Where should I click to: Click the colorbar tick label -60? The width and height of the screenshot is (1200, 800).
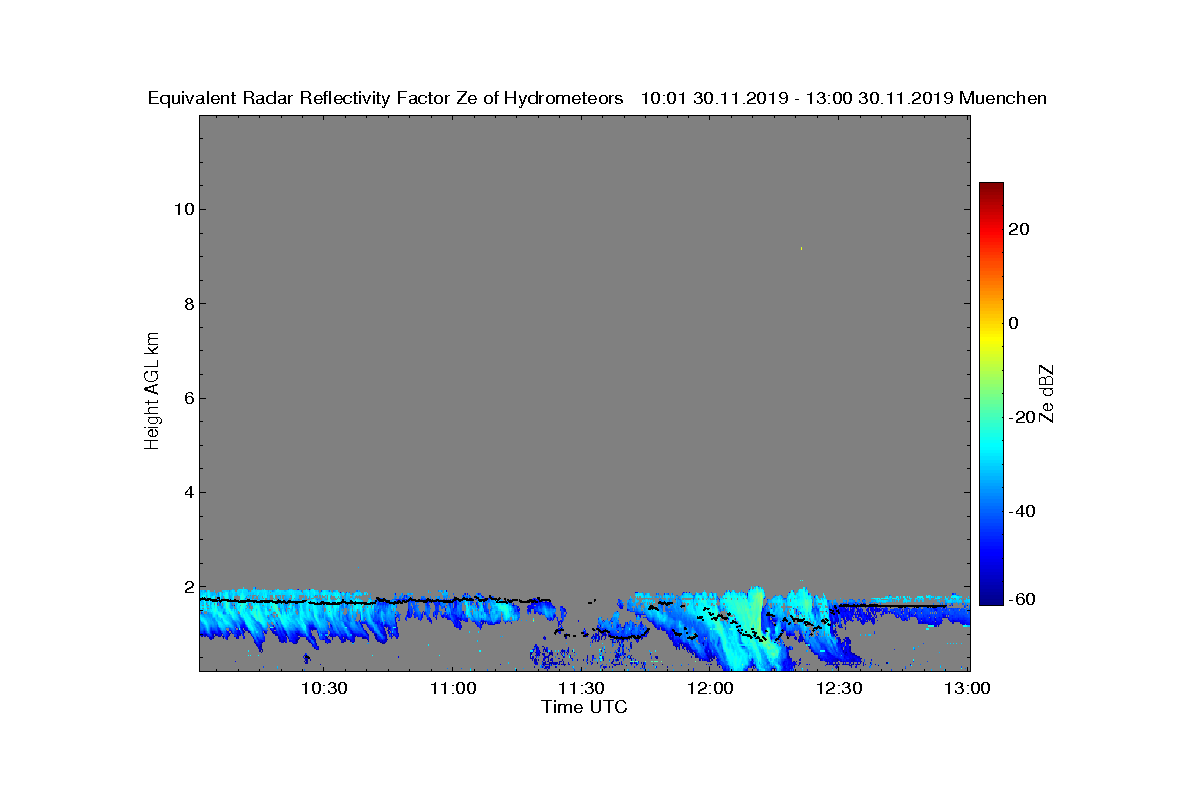pos(1022,599)
